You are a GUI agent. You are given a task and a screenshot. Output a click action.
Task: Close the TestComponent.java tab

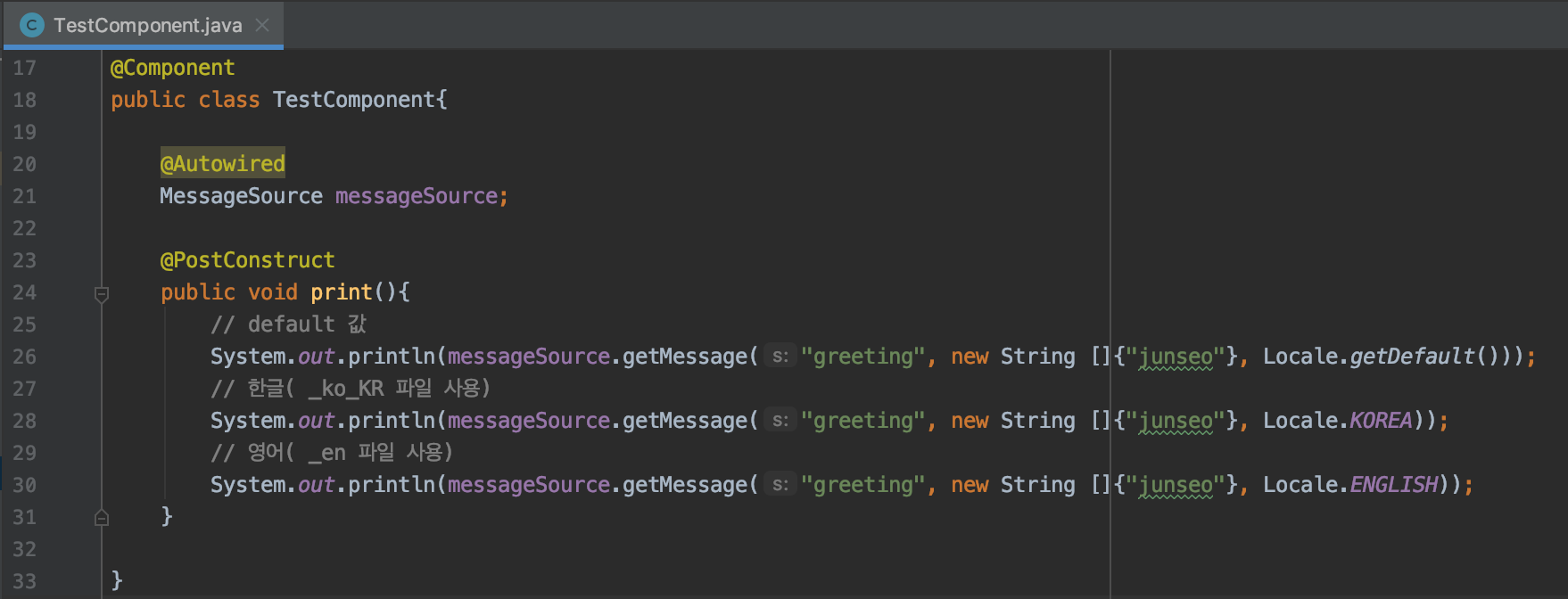262,25
